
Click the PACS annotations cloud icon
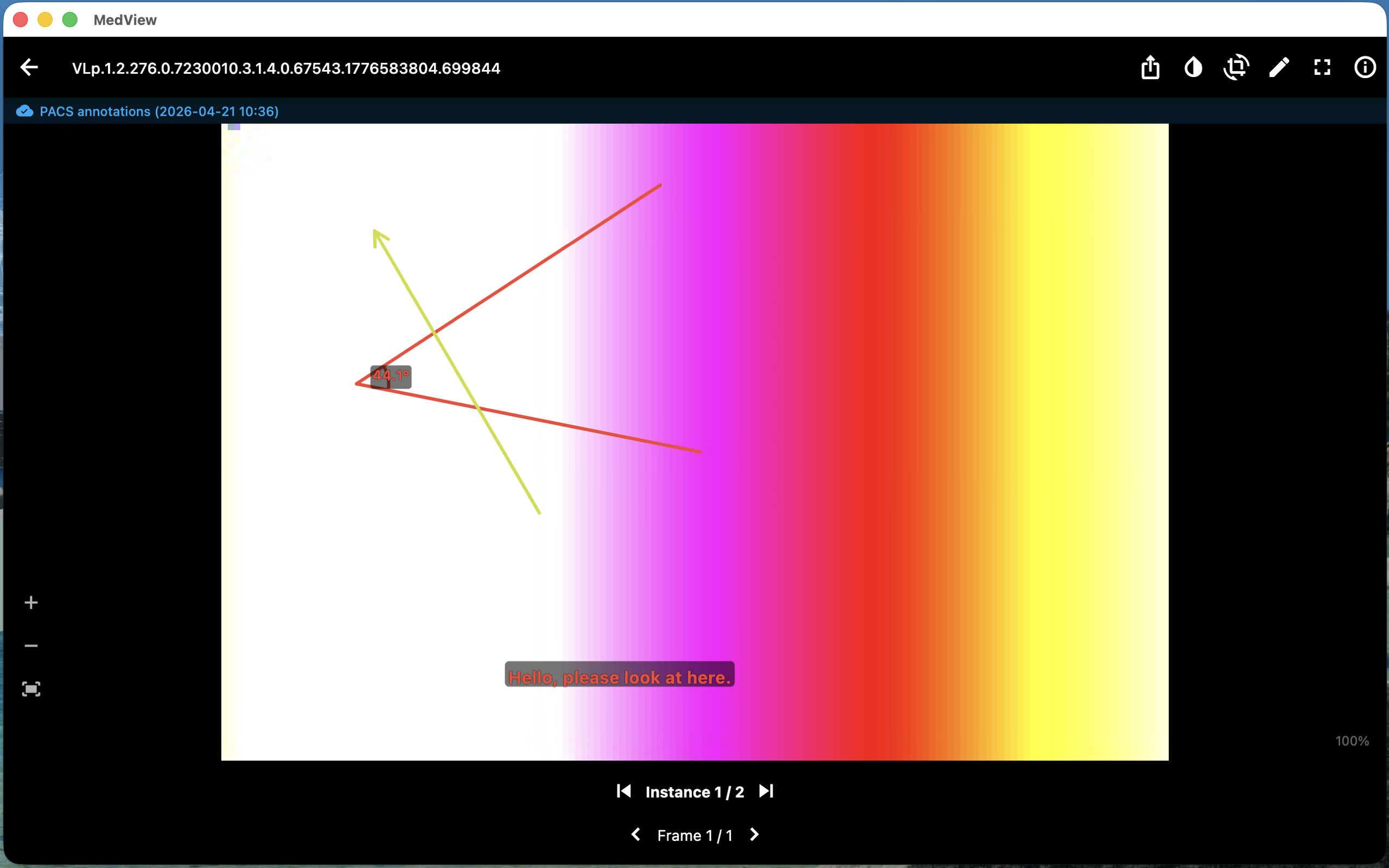coord(24,111)
